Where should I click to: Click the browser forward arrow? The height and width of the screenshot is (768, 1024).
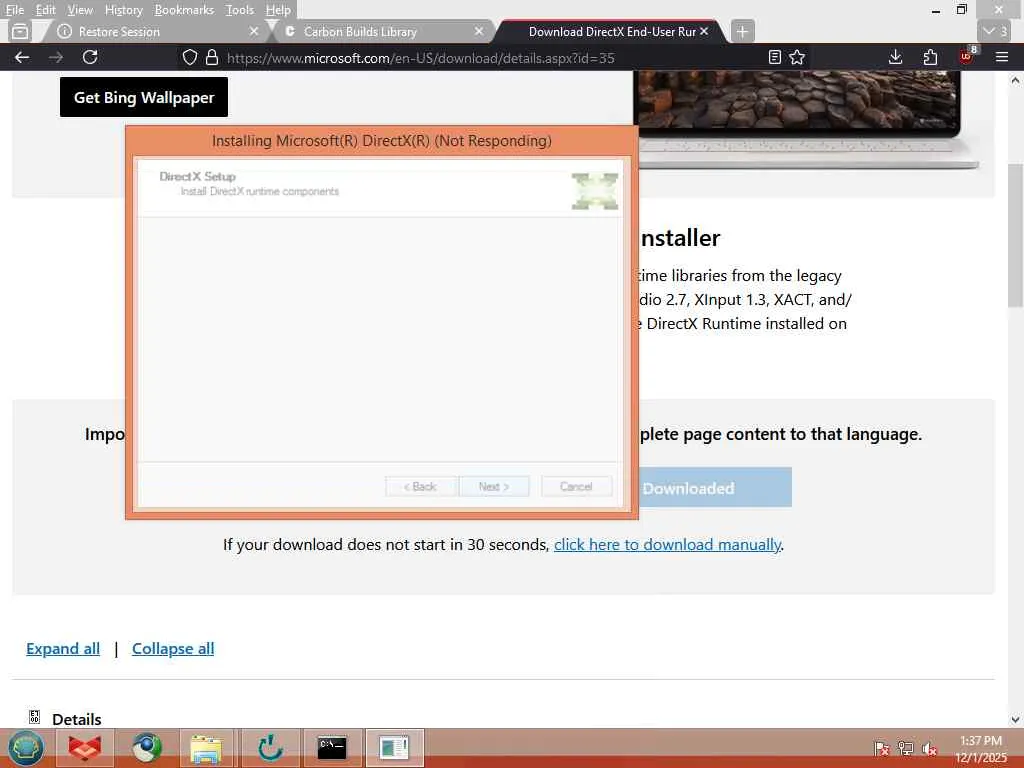56,57
